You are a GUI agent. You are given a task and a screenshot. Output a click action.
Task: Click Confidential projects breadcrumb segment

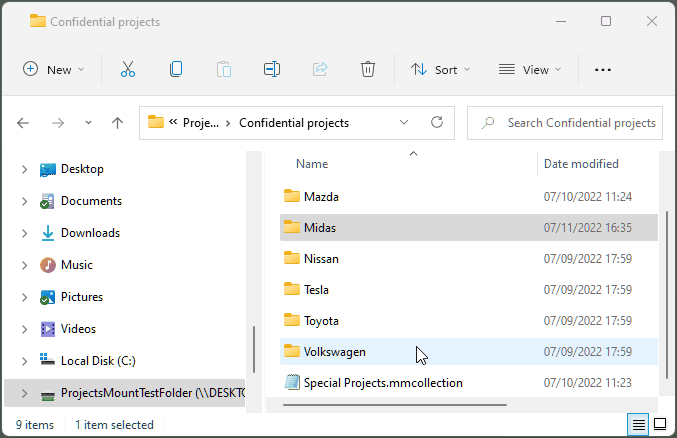294,123
